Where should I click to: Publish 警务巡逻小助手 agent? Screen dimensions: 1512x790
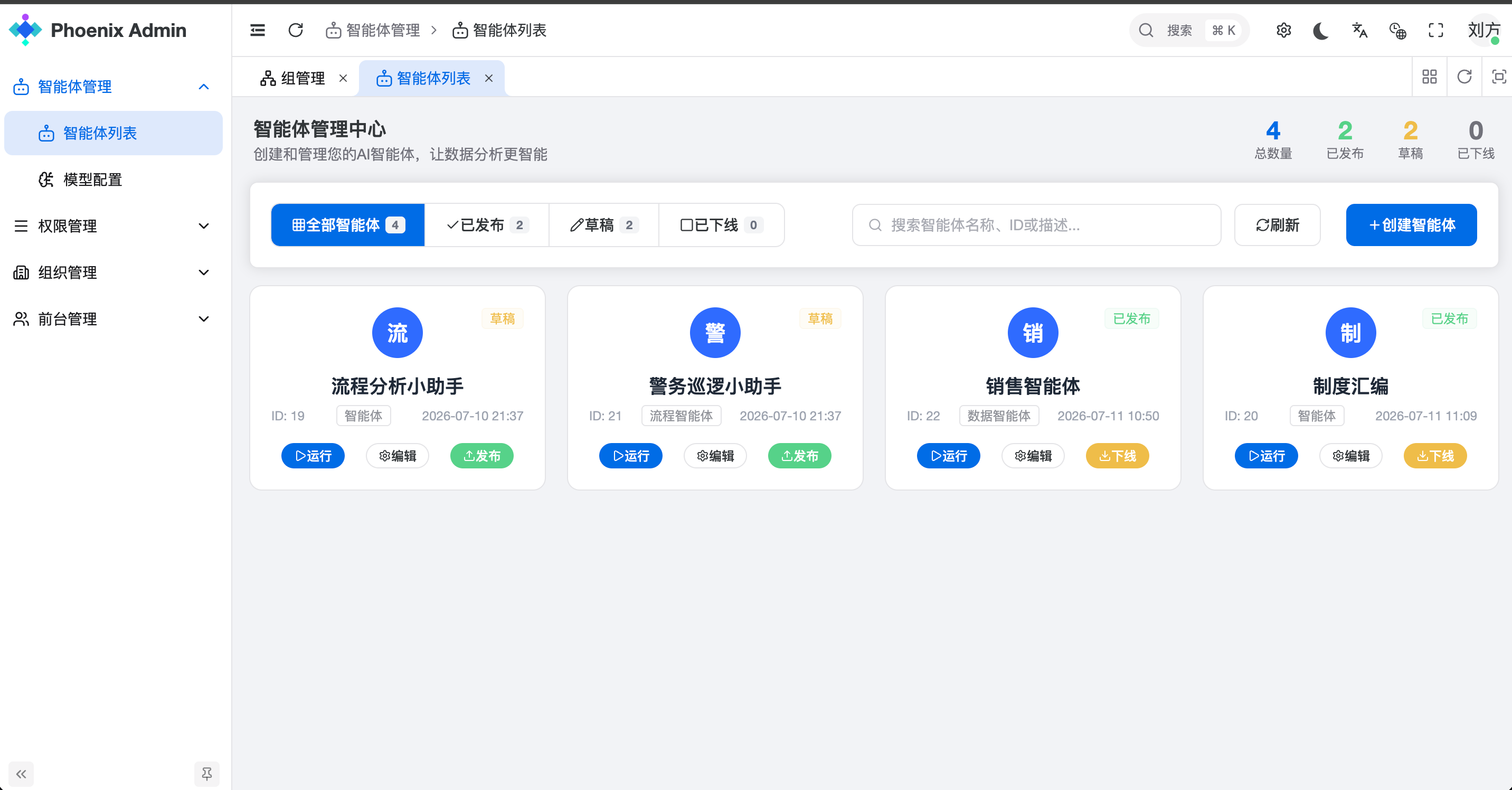[799, 455]
